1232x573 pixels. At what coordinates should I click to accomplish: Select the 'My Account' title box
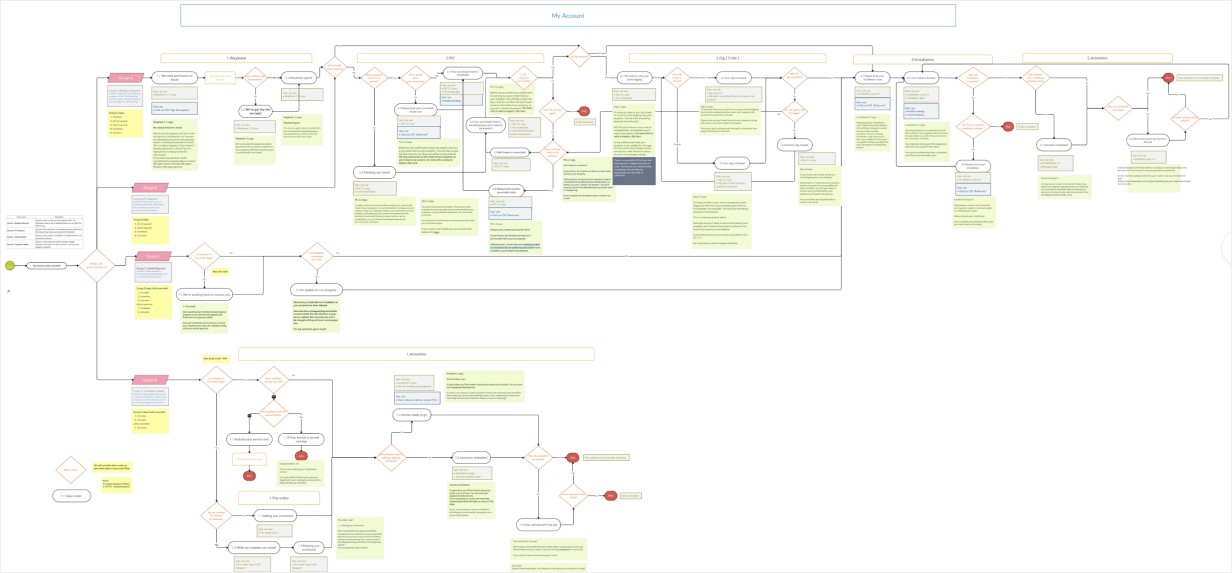(568, 16)
